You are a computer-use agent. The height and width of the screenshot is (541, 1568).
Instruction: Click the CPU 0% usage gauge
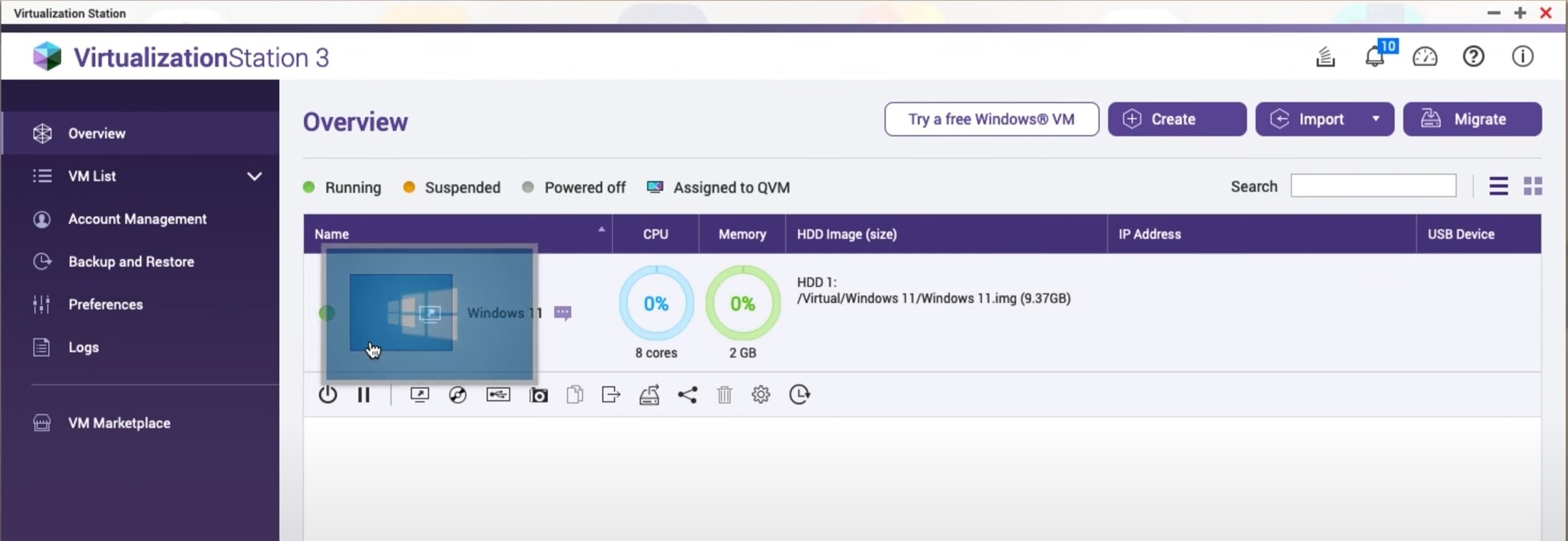[x=656, y=304]
